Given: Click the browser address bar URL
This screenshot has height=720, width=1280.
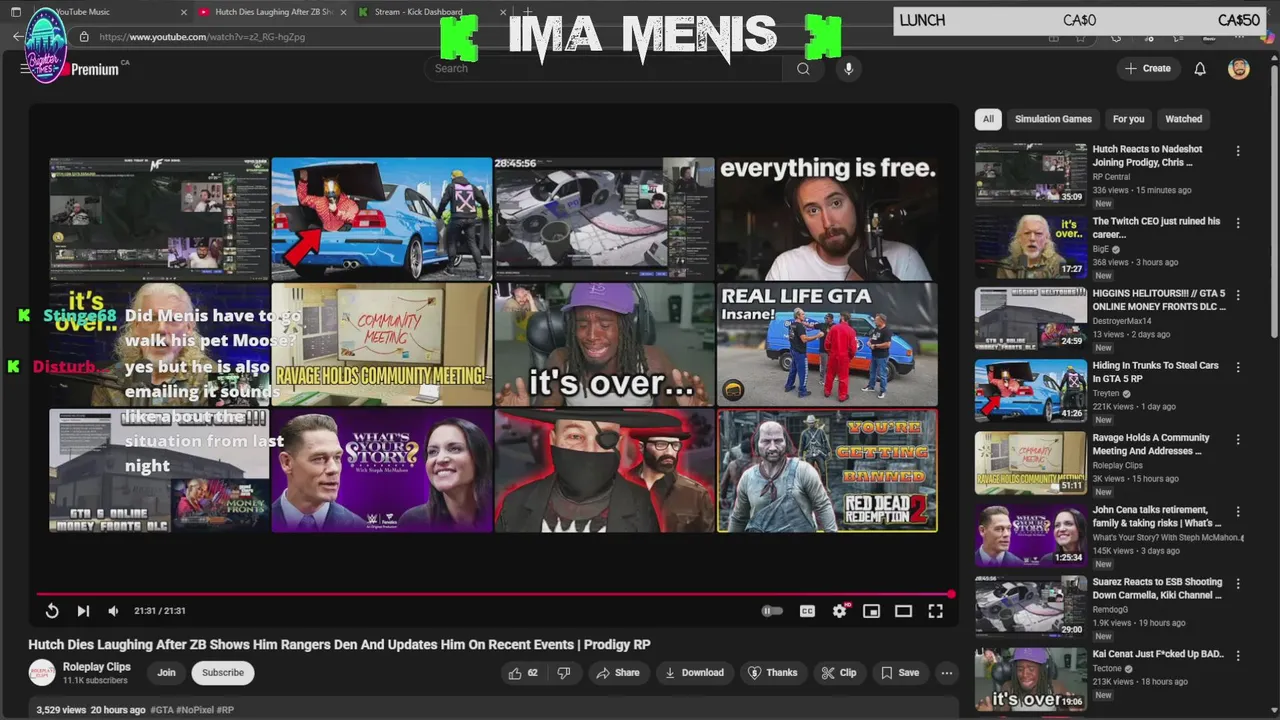Looking at the screenshot, I should click(202, 37).
